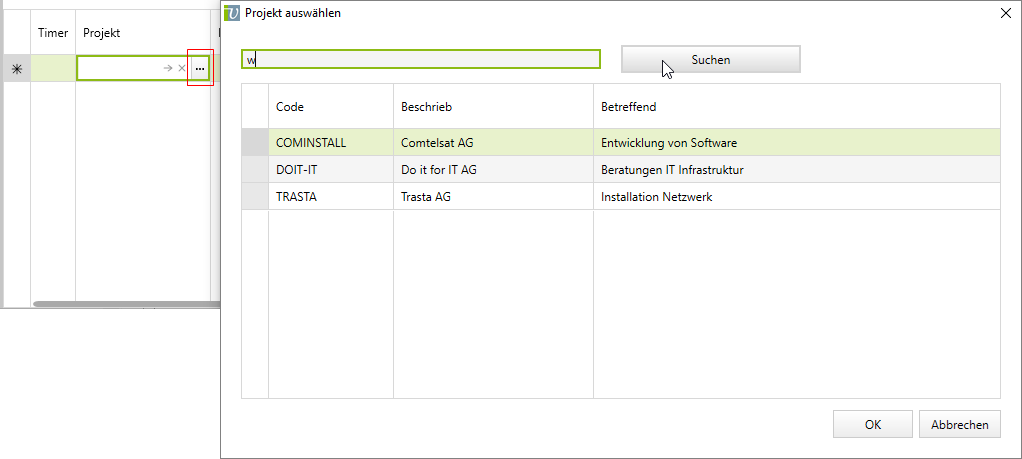
Task: Click the 'Beratungen IT Infrastruktur' cell
Action: [x=796, y=170]
